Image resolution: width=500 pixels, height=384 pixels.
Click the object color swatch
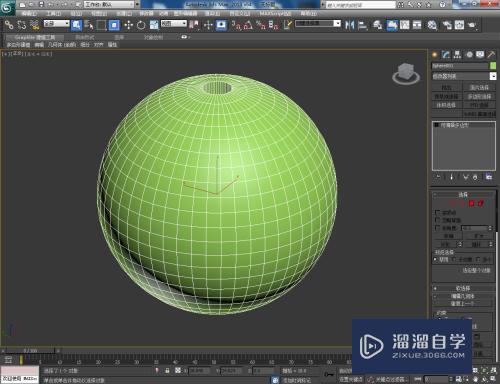(493, 66)
